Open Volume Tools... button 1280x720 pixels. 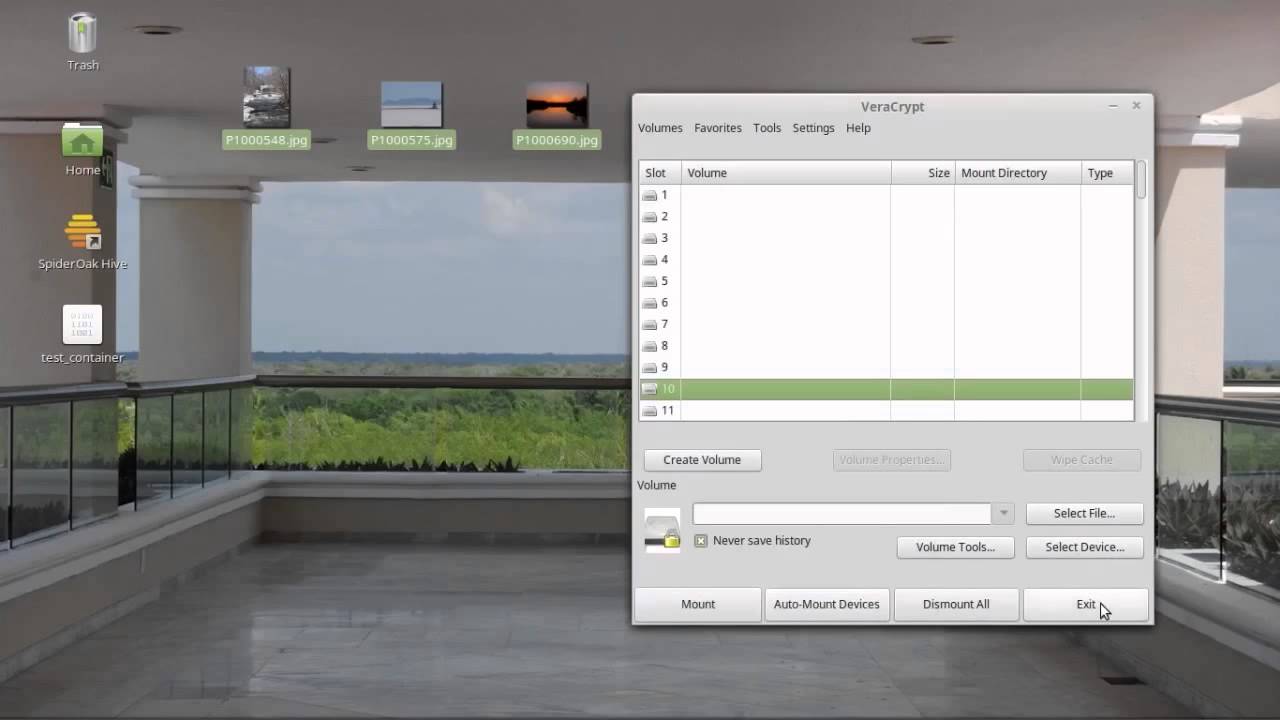click(x=955, y=547)
